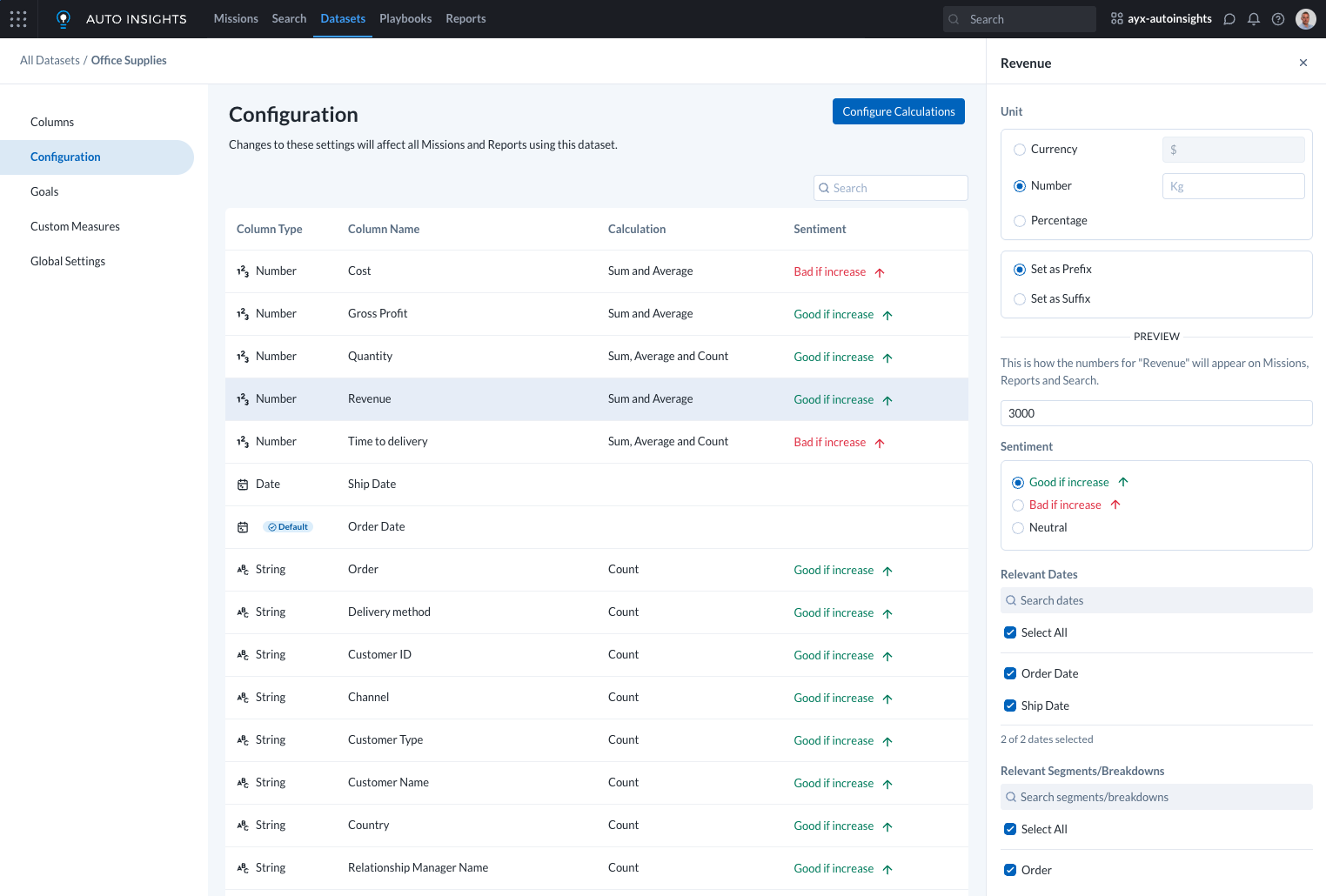Click the workspace icon beside ayx-autoinsights
Image resolution: width=1326 pixels, height=896 pixels.
[x=1117, y=18]
